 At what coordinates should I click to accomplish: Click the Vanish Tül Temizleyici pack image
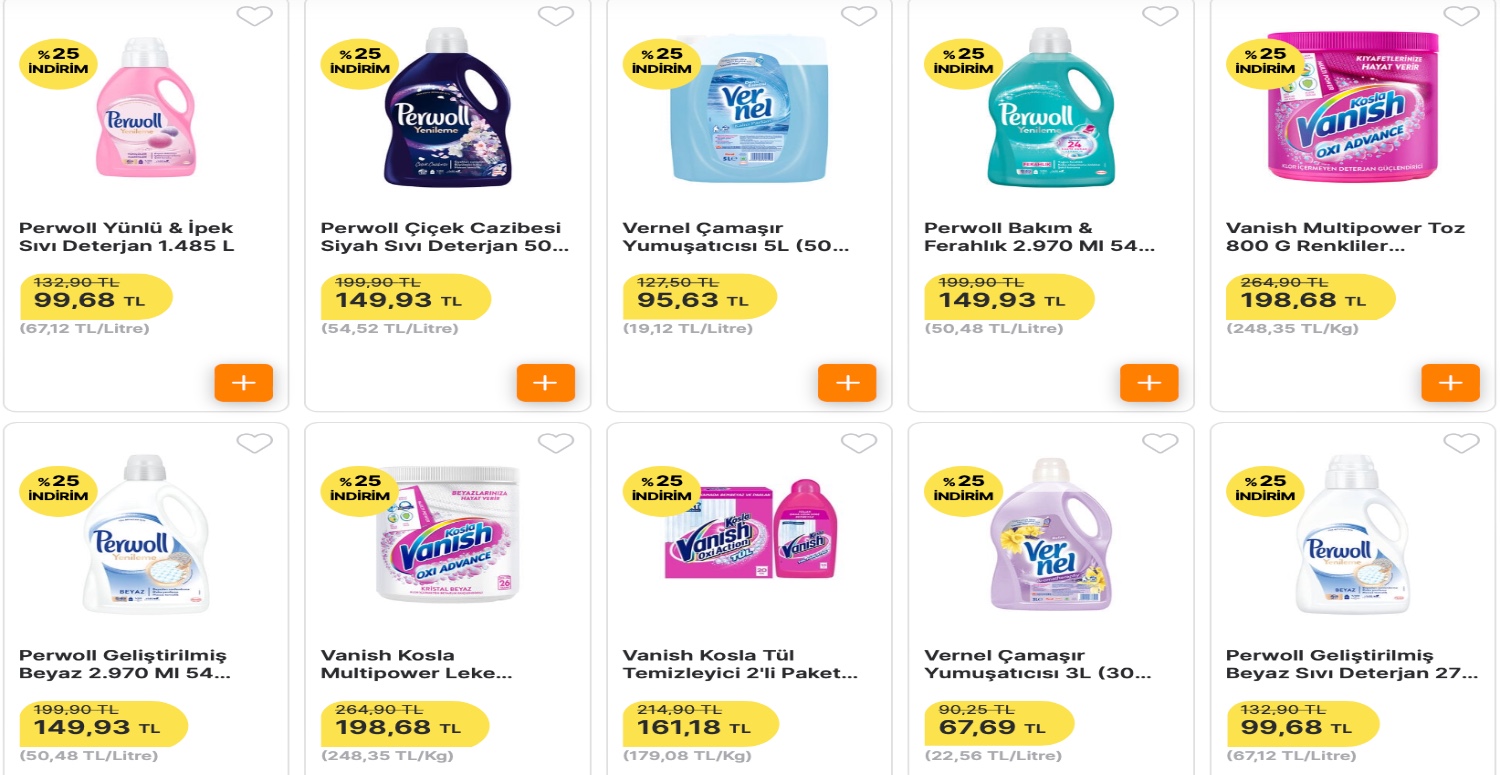click(x=750, y=532)
